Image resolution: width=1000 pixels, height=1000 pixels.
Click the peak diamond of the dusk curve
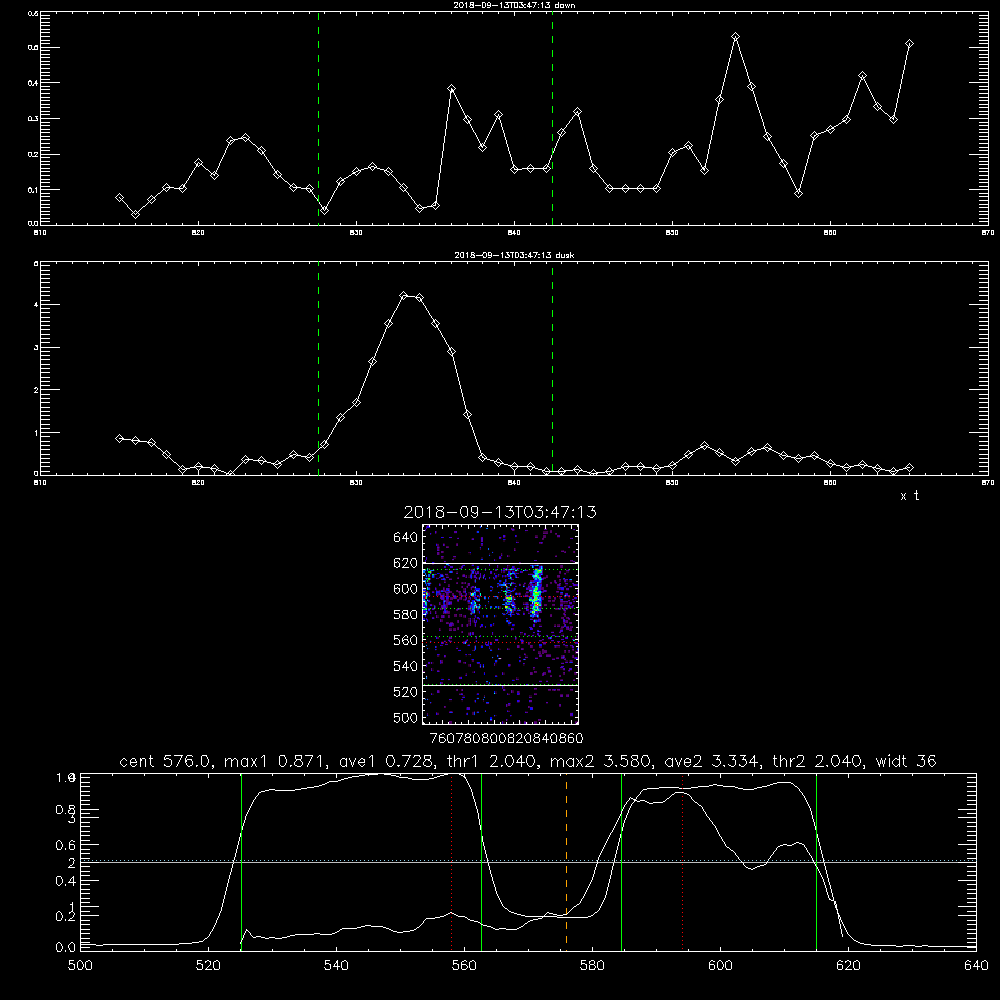[404, 295]
